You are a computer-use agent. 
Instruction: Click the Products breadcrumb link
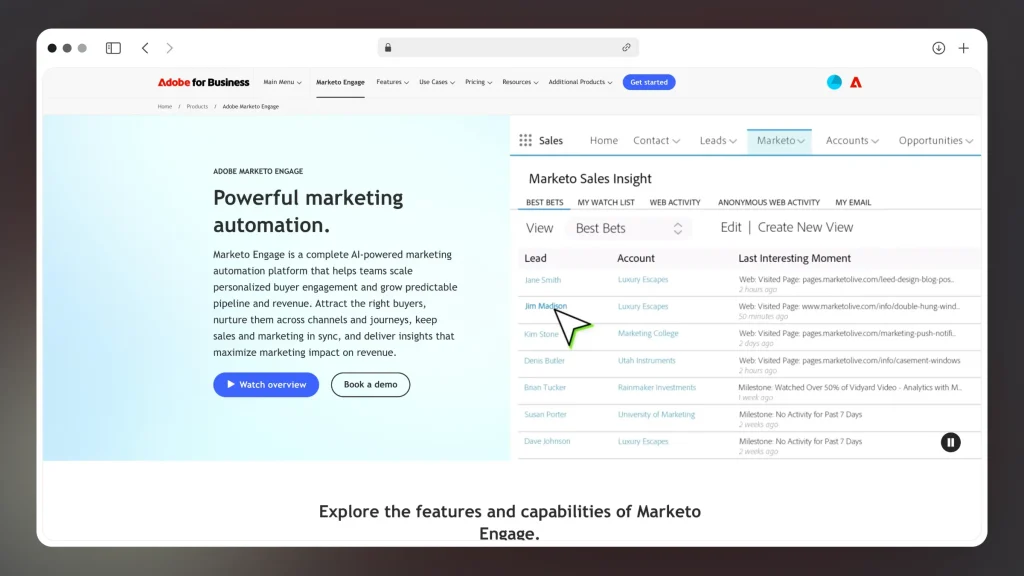(x=196, y=105)
